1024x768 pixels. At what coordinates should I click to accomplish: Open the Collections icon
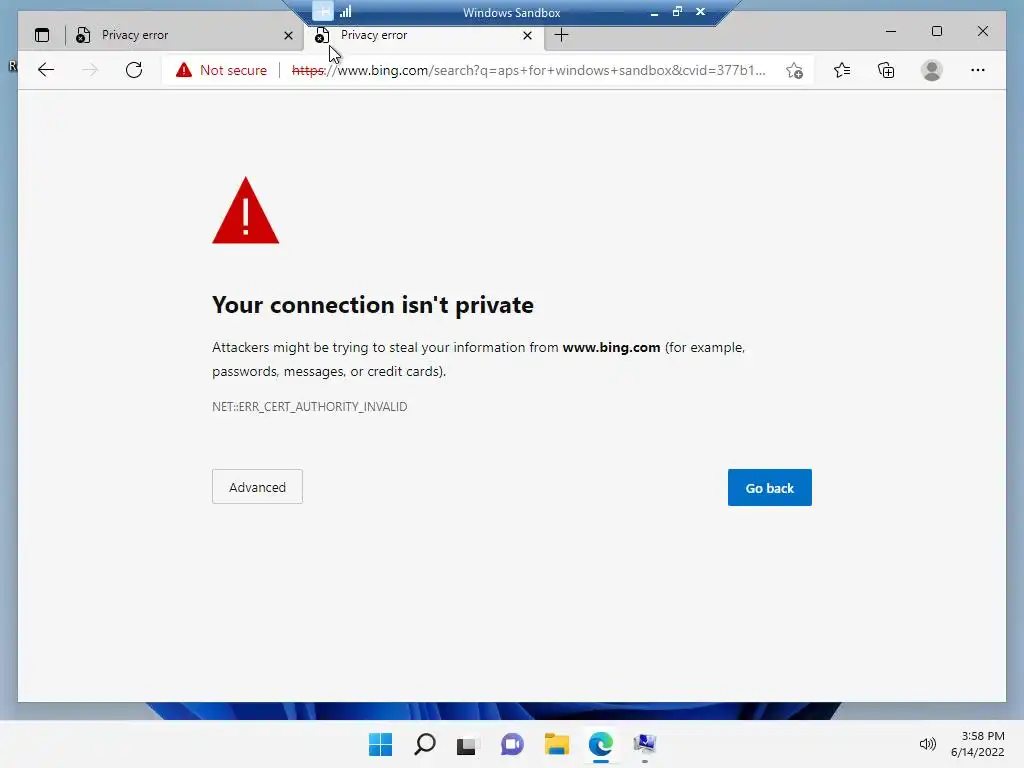tap(886, 70)
